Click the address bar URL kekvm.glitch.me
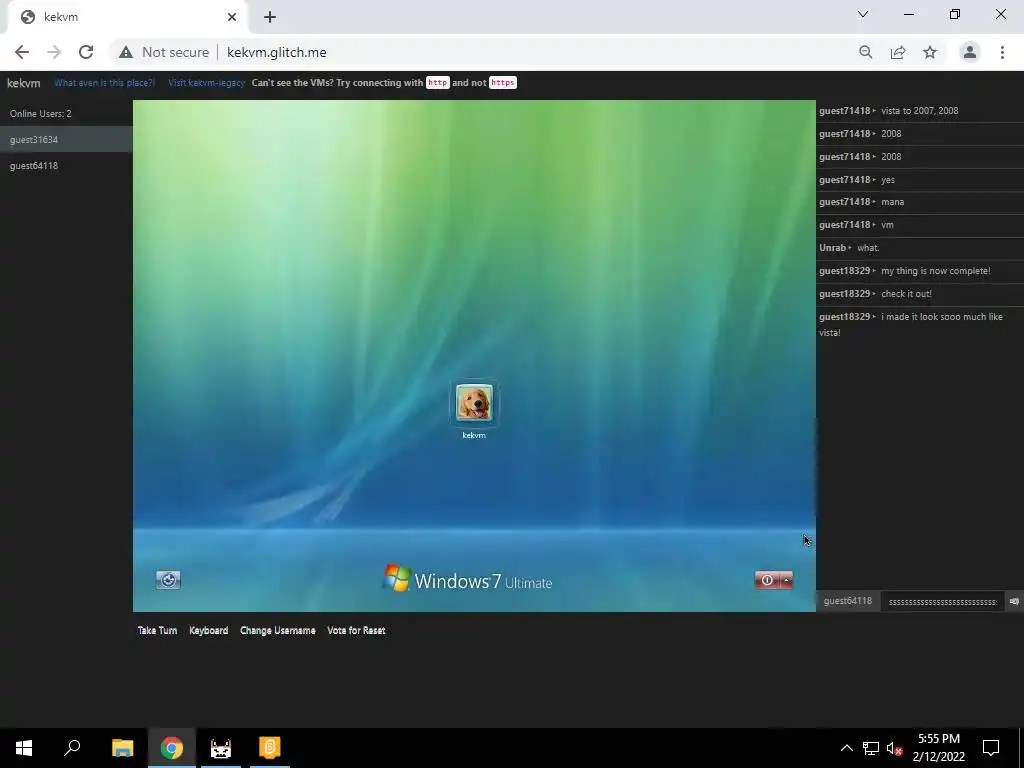This screenshot has height=768, width=1024. point(276,52)
